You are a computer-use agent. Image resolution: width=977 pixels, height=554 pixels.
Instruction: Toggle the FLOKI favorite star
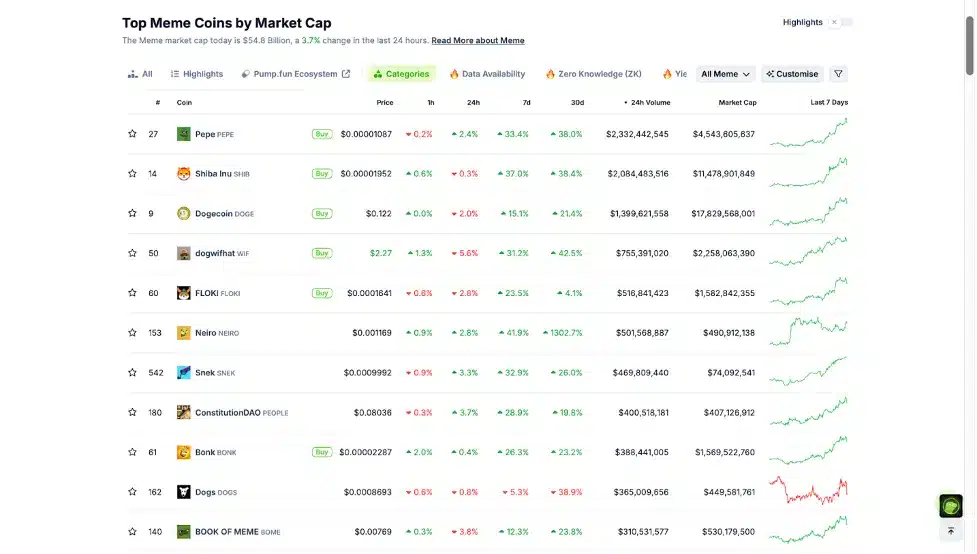(x=132, y=293)
